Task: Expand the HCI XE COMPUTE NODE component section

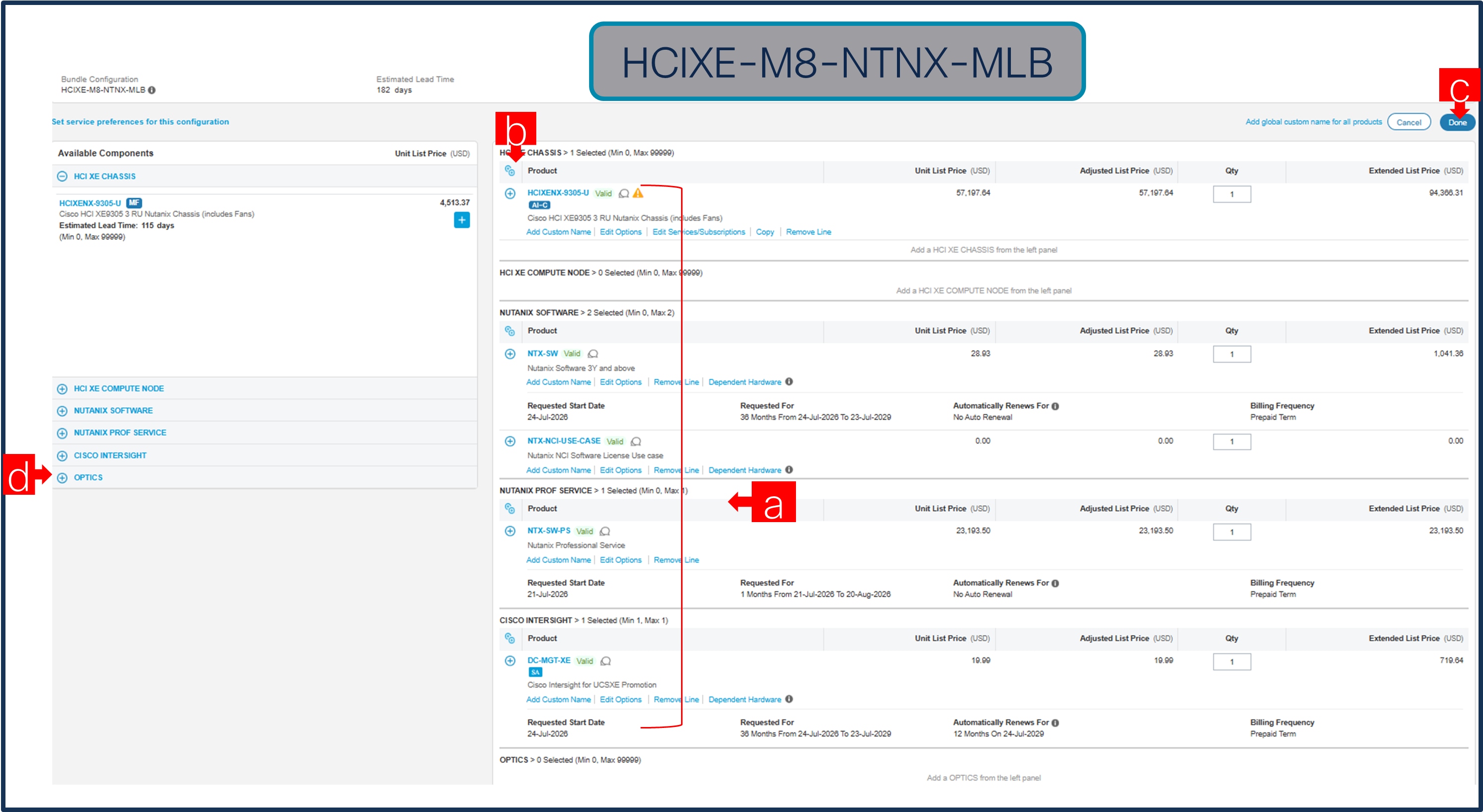Action: pos(62,389)
